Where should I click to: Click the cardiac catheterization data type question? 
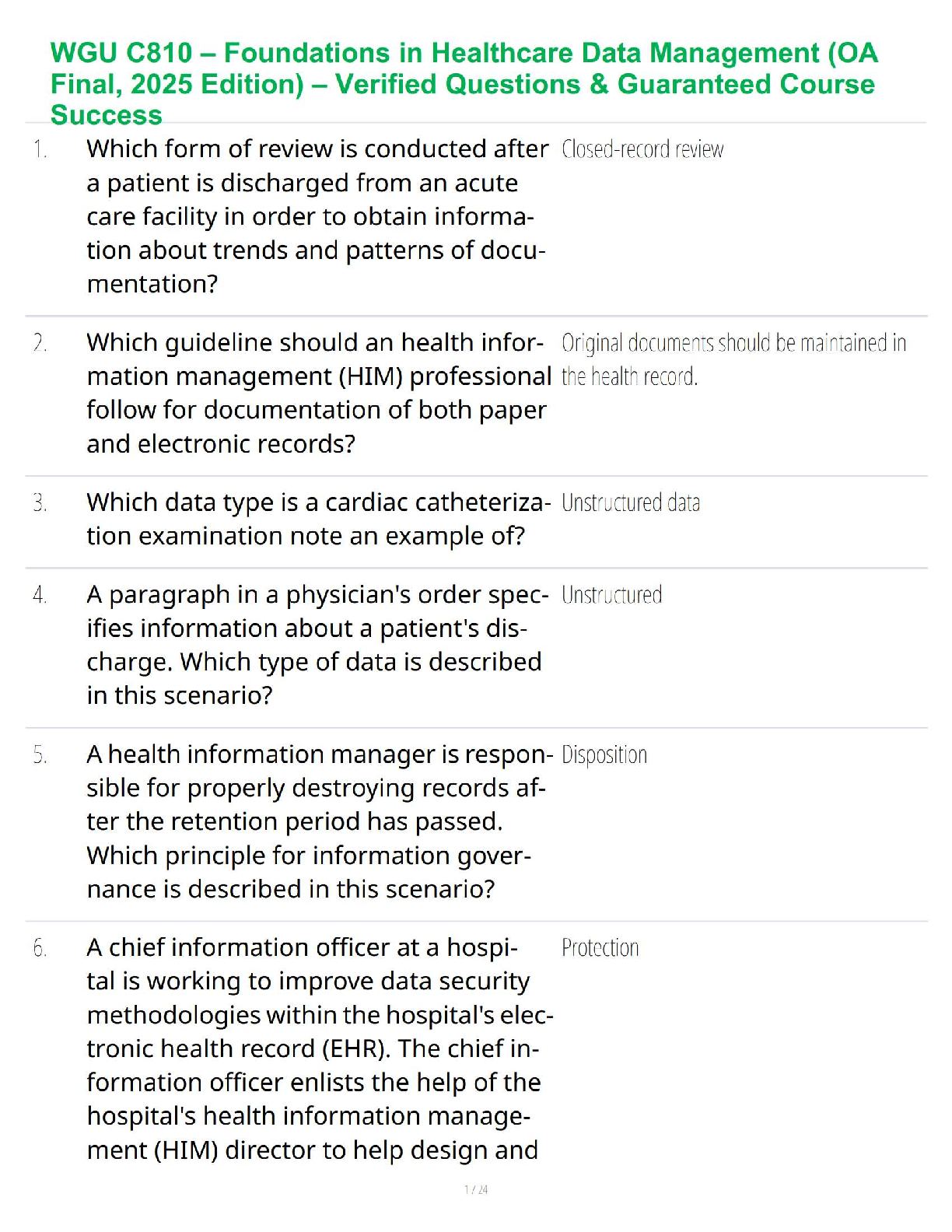pos(317,519)
